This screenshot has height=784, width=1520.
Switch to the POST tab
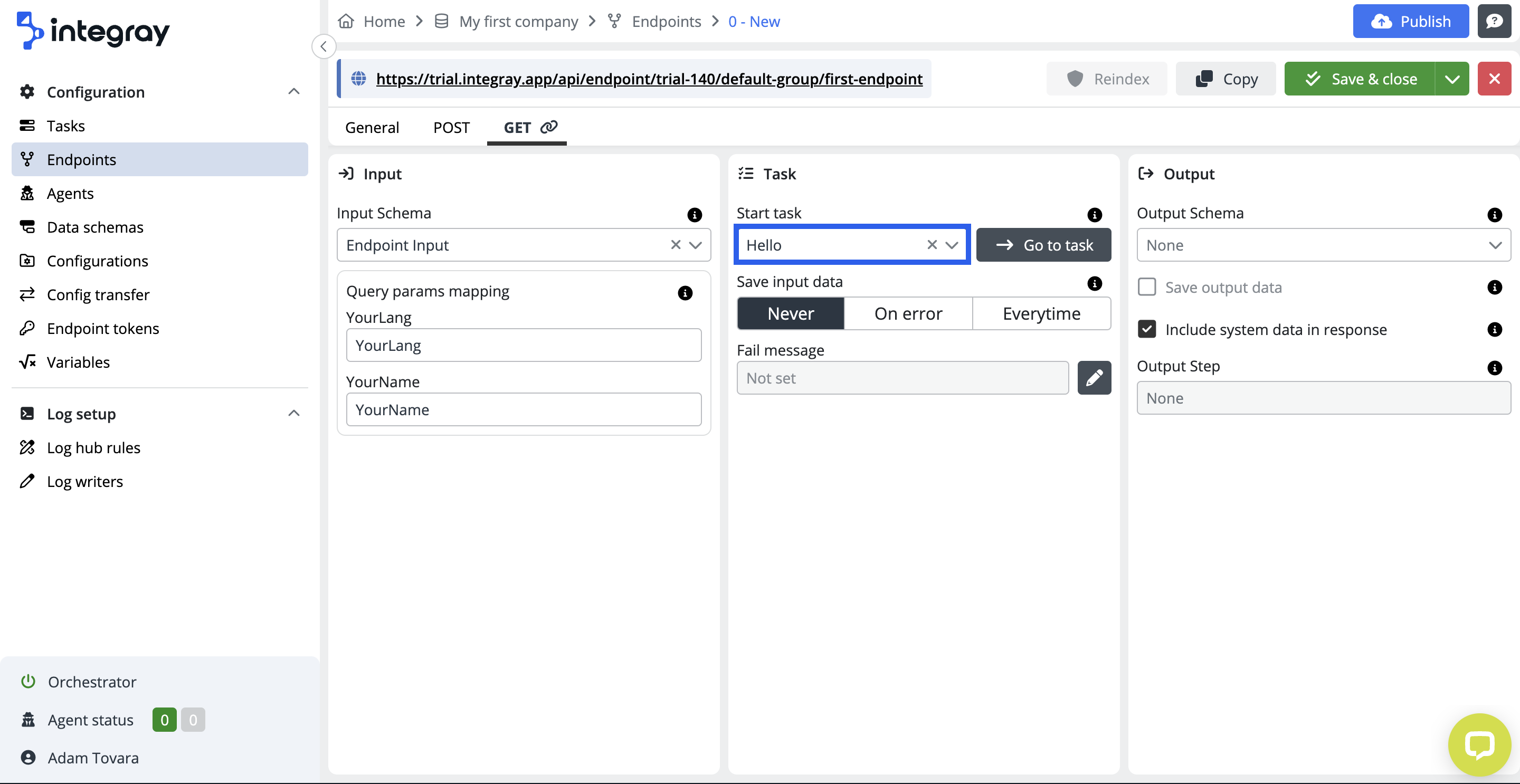451,127
